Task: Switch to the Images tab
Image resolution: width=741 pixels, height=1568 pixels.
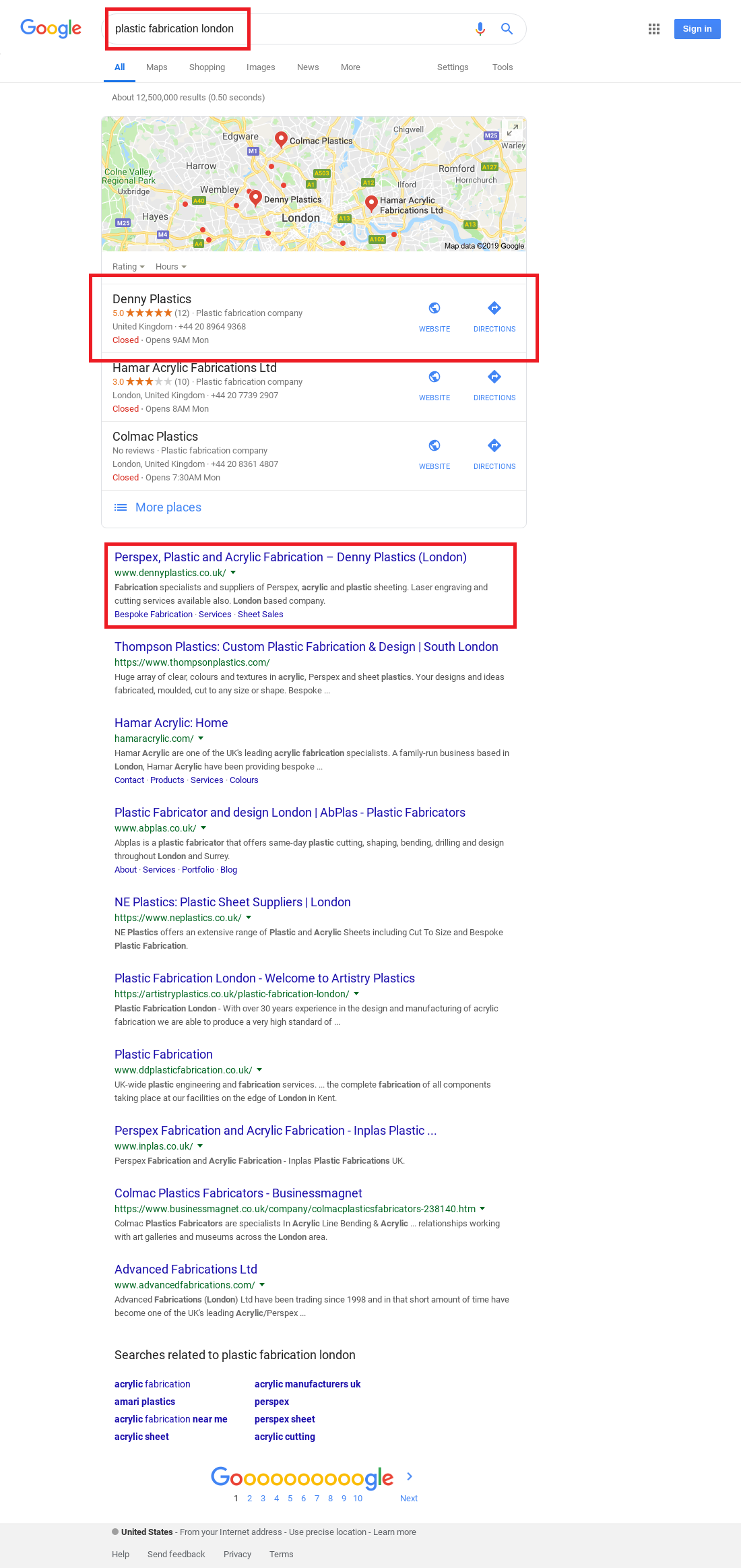Action: coord(260,67)
